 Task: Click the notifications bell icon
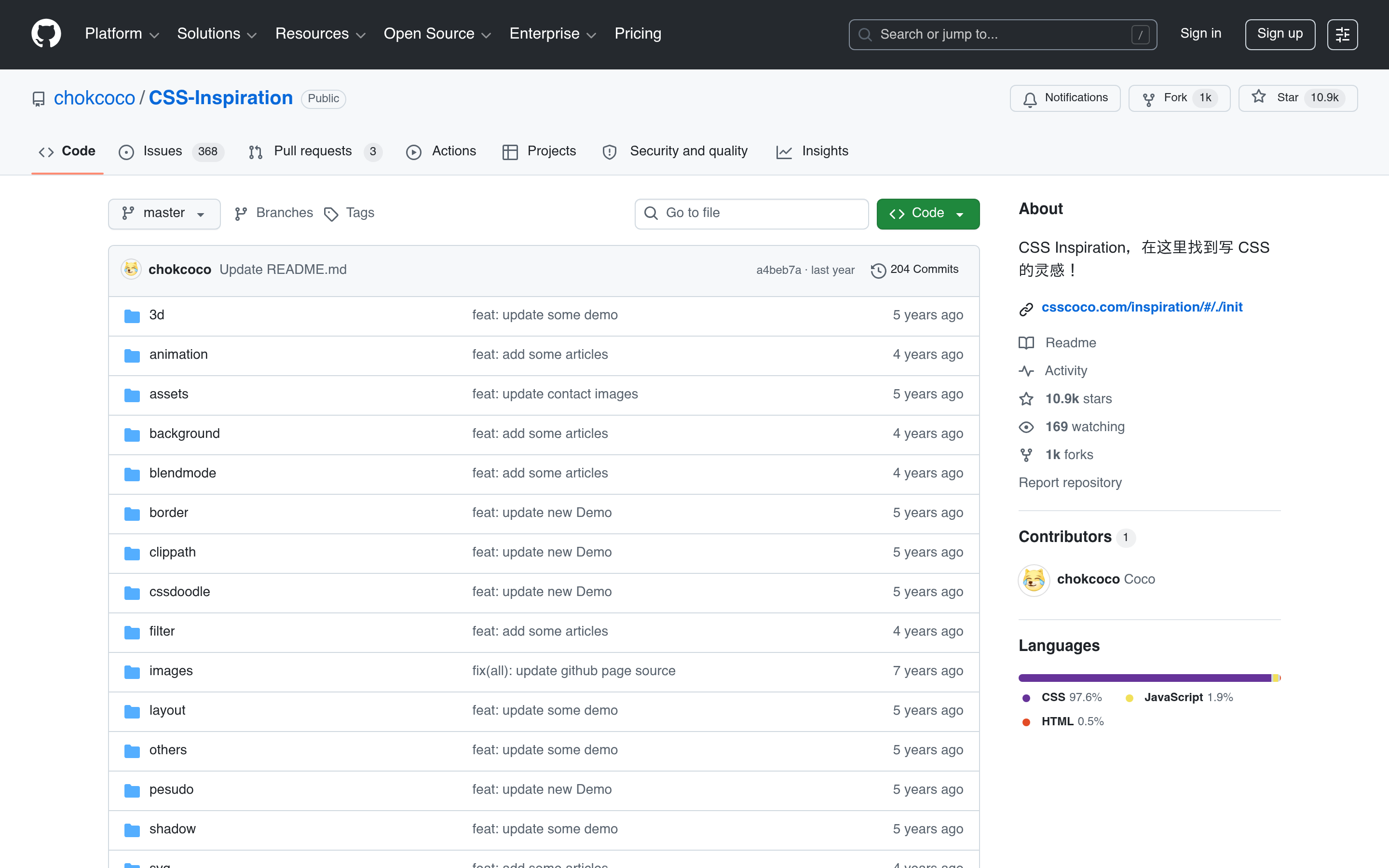[x=1030, y=99]
